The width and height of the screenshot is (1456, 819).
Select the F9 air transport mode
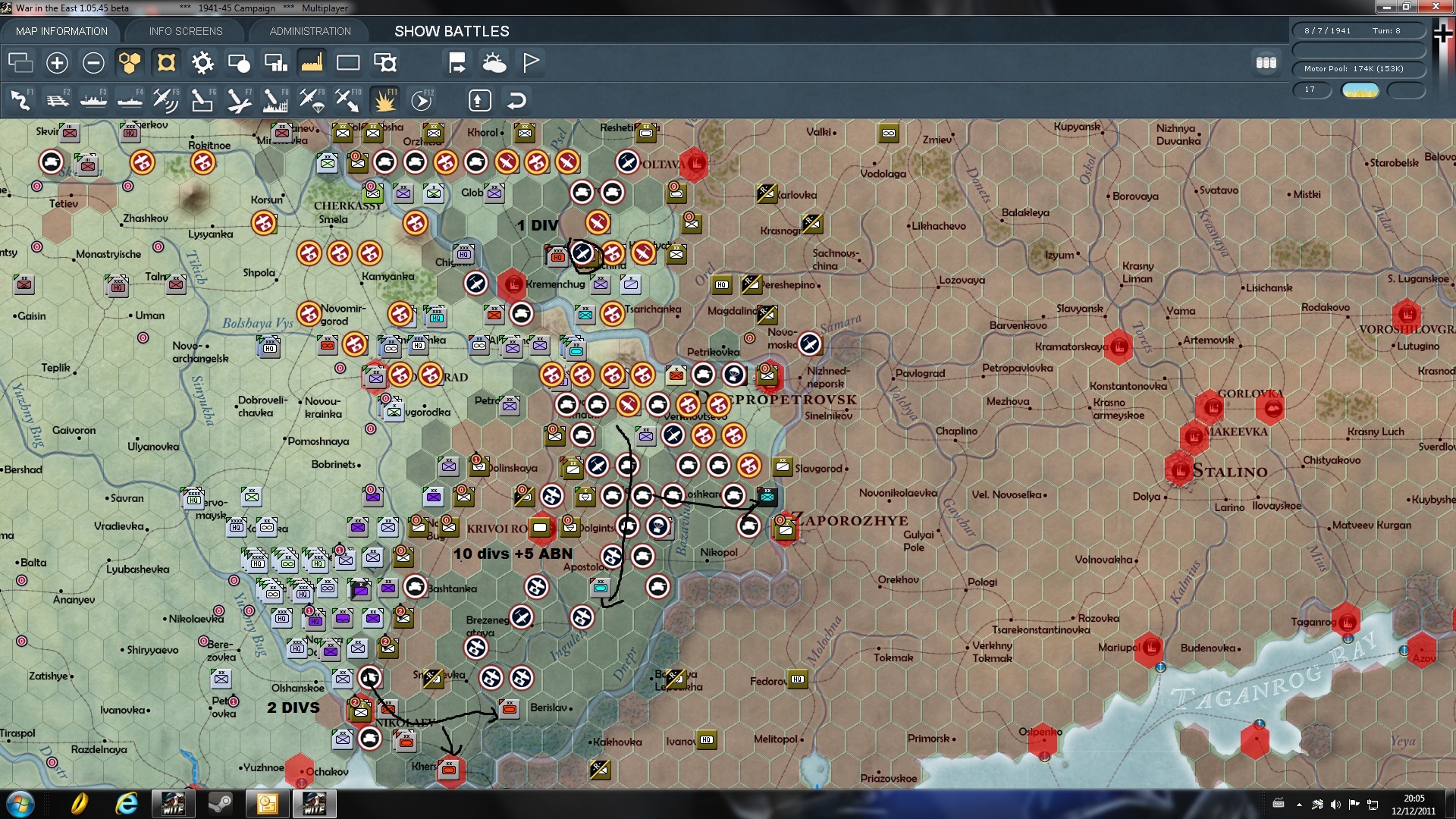312,100
